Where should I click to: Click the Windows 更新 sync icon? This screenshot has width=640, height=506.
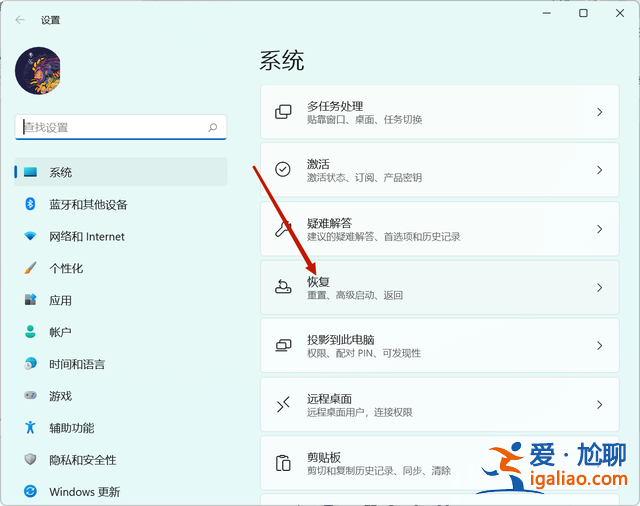click(30, 491)
